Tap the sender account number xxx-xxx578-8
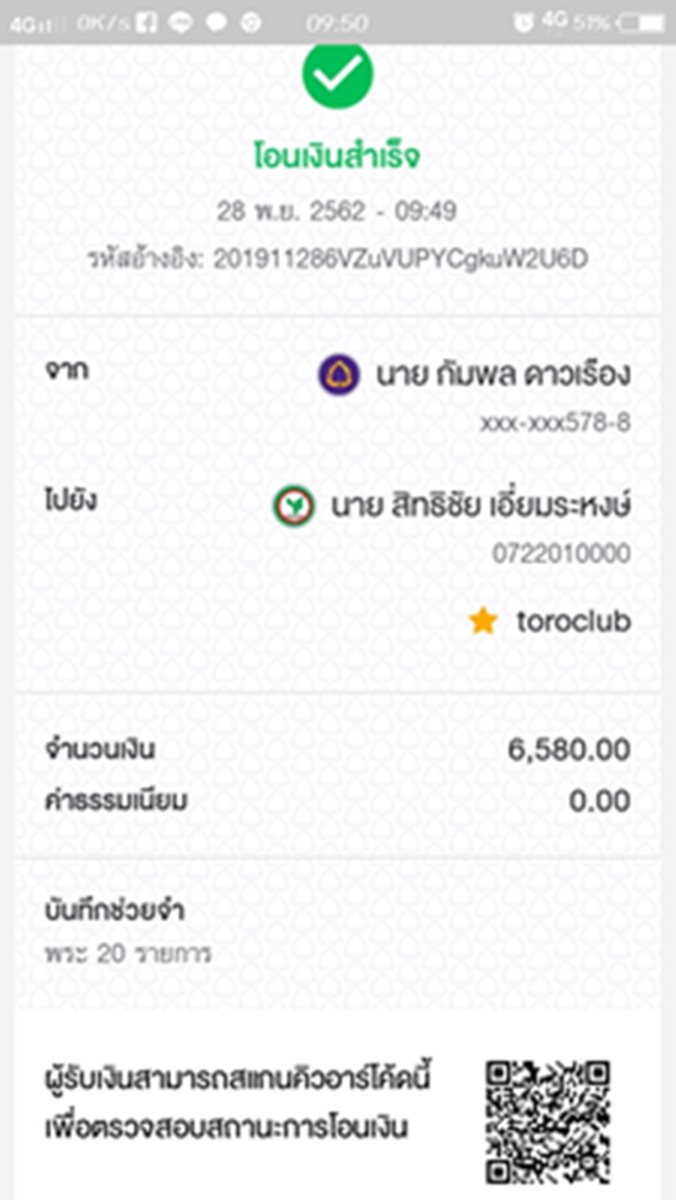676x1200 pixels. point(555,423)
